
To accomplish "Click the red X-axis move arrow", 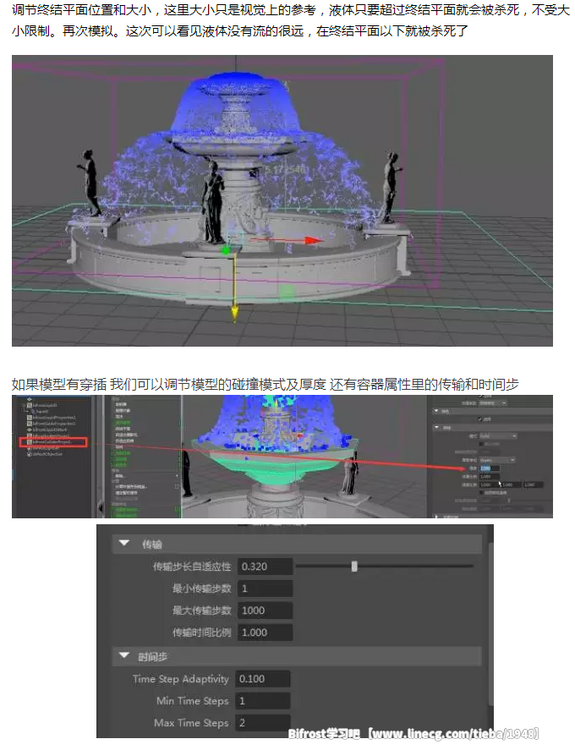I will click(x=313, y=240).
